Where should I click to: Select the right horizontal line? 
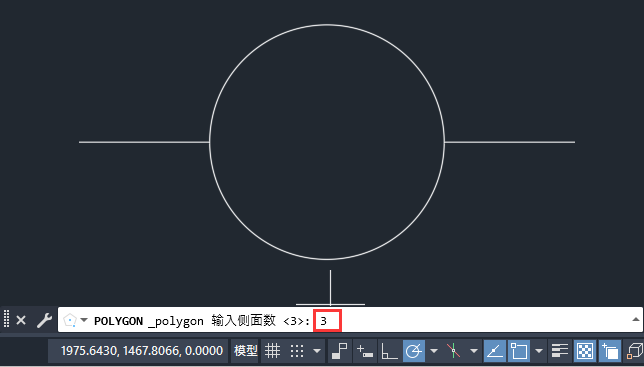coord(510,142)
